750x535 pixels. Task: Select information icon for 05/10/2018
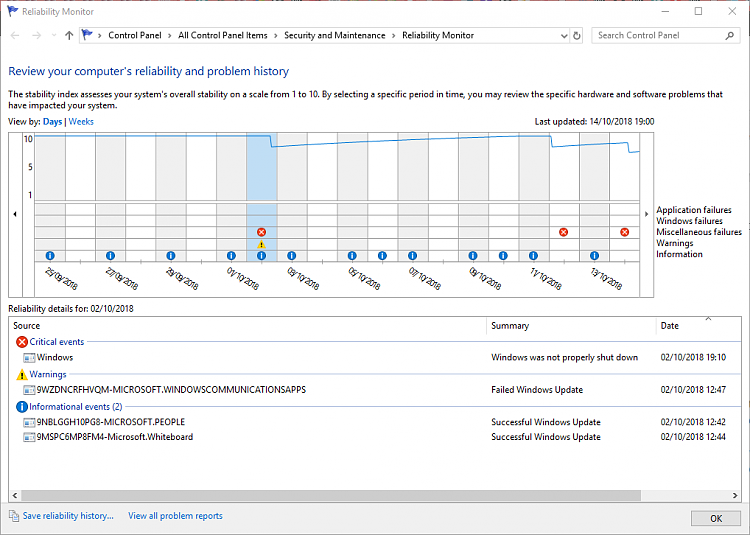(353, 256)
